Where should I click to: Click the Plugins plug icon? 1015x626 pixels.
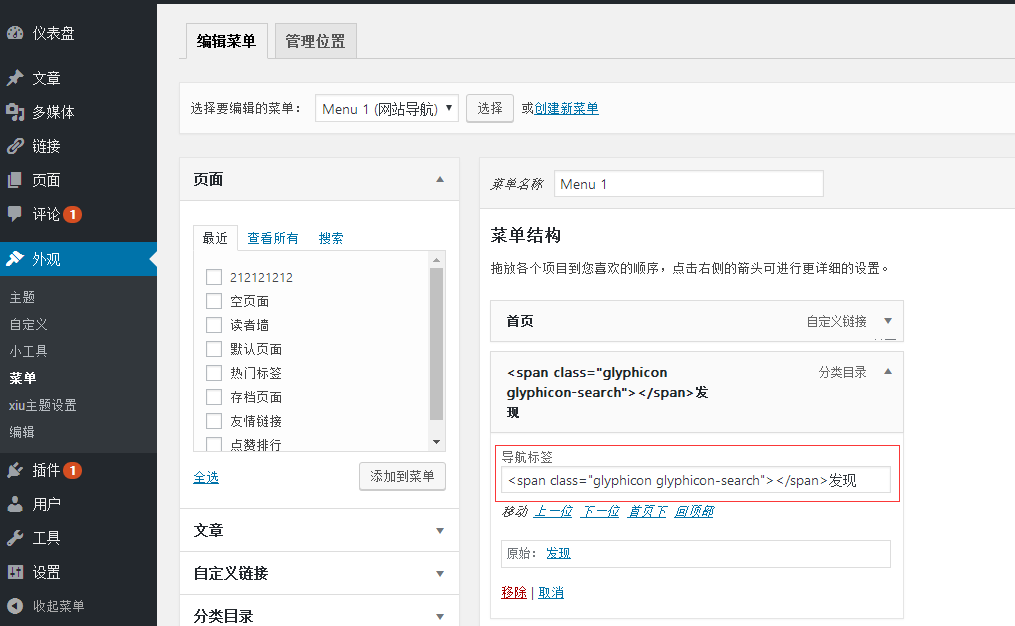click(x=15, y=470)
